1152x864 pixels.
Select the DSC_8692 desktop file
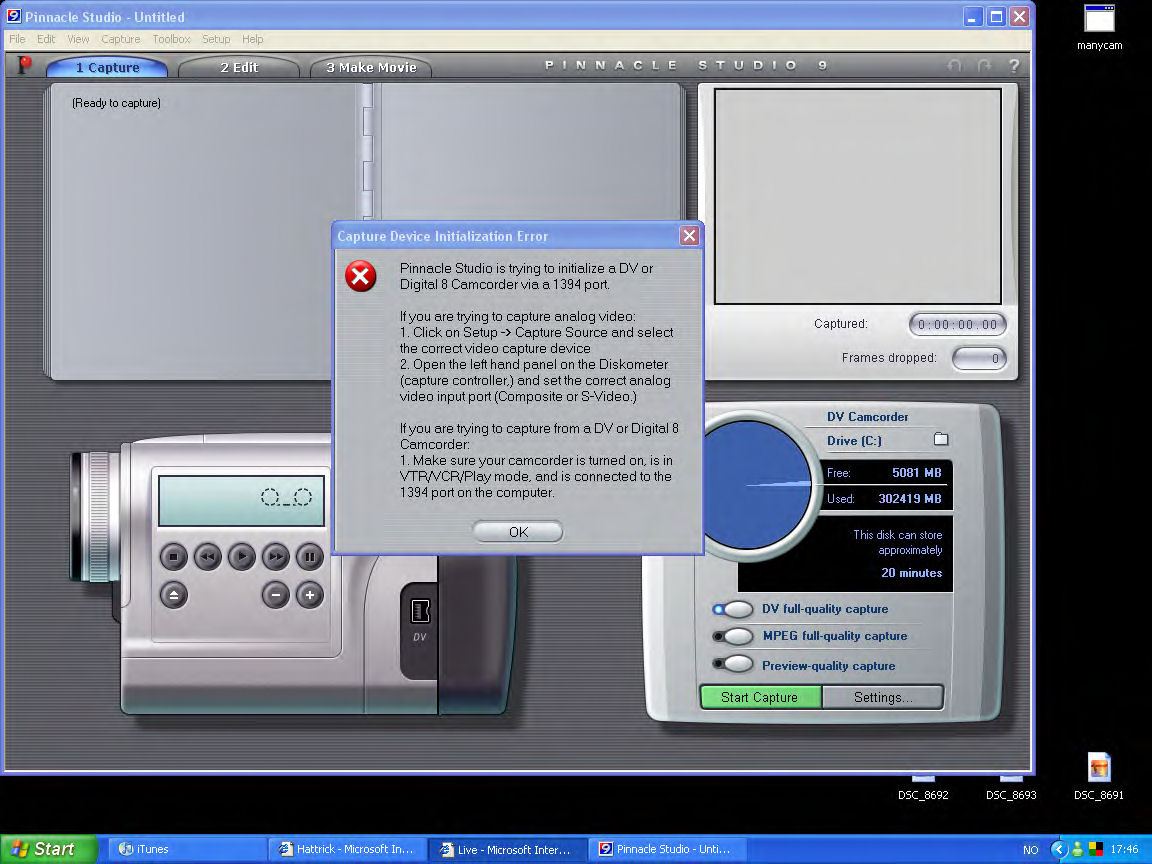[x=923, y=789]
